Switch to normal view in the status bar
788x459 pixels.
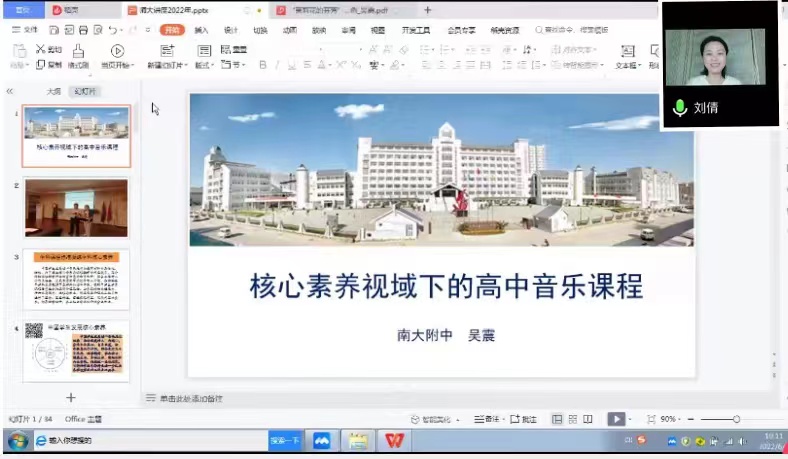(x=557, y=419)
